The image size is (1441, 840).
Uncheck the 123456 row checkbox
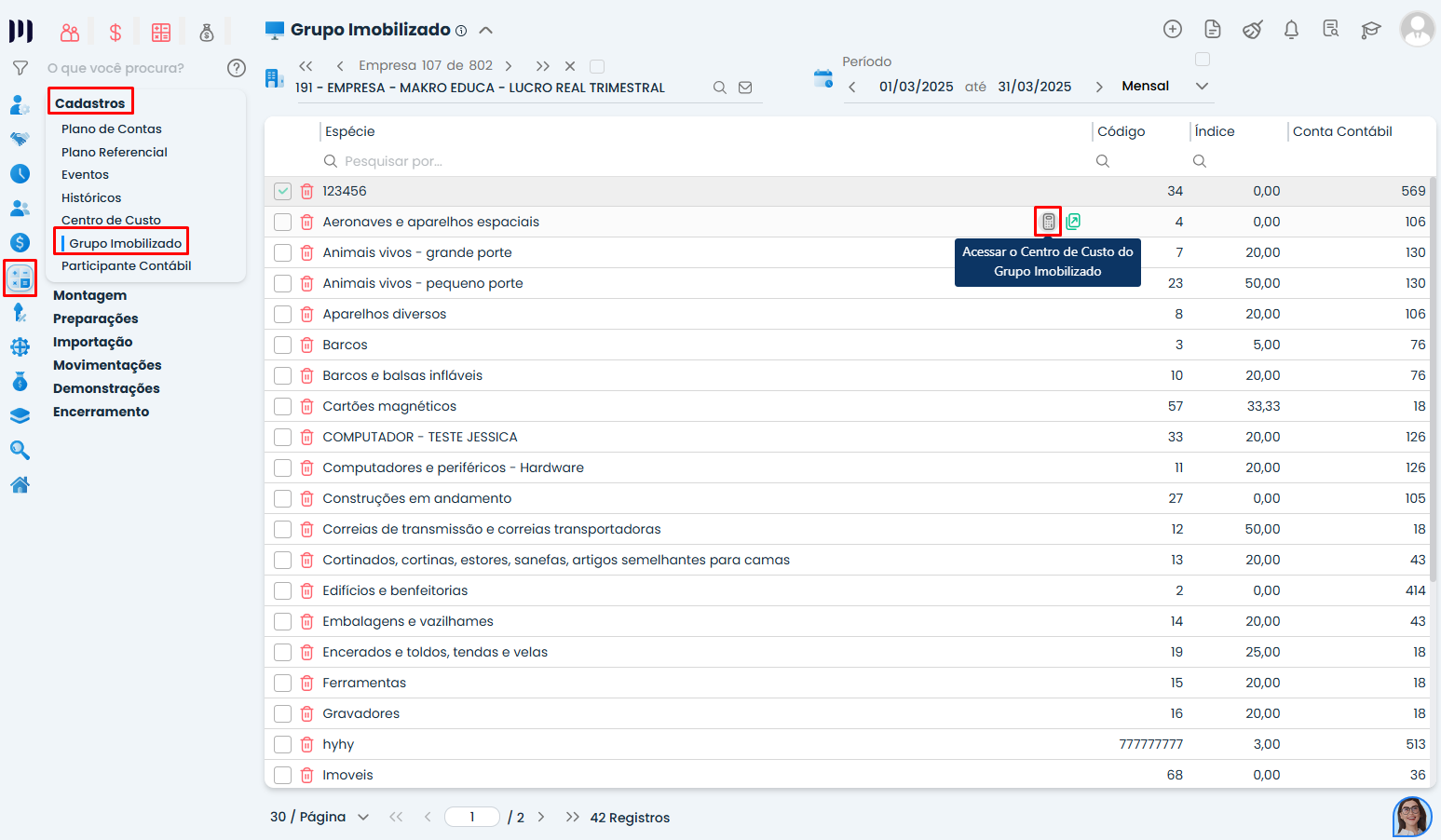pyautogui.click(x=283, y=191)
